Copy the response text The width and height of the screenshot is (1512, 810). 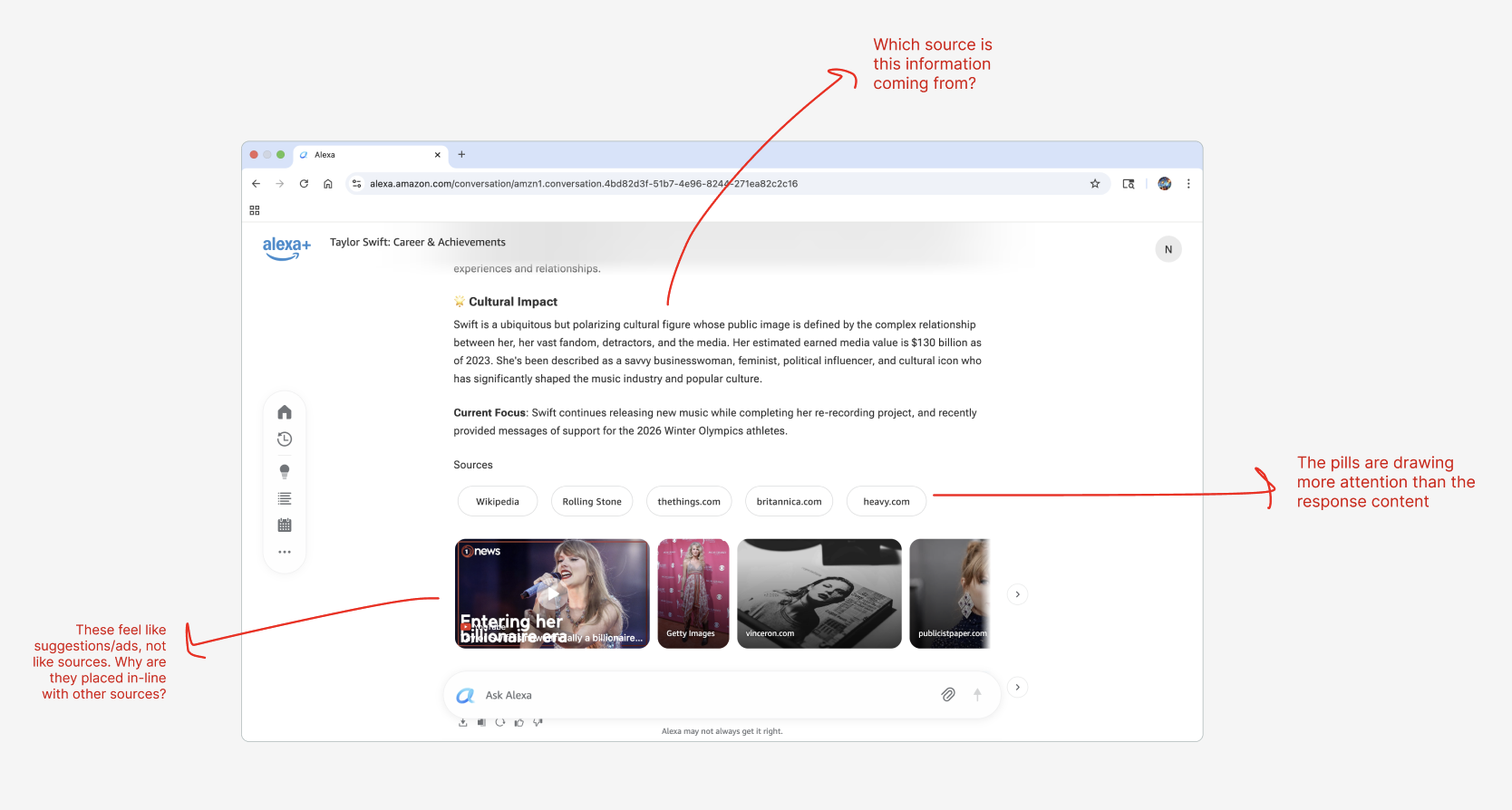pos(481,722)
